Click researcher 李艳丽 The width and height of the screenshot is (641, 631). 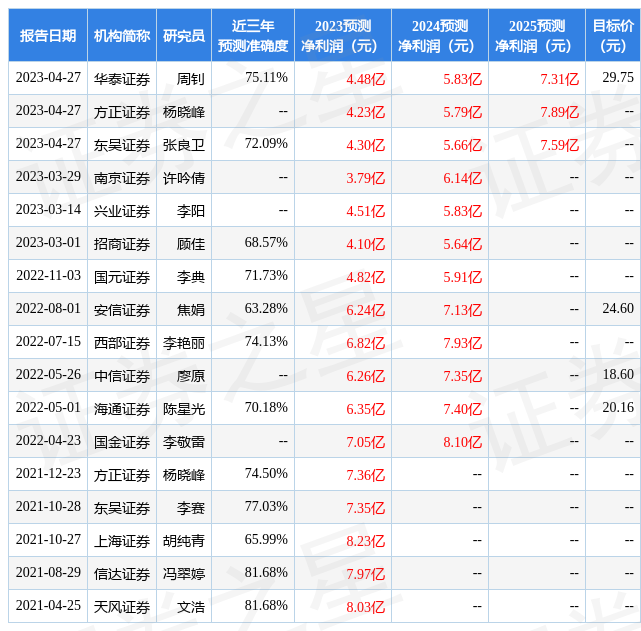coord(184,343)
